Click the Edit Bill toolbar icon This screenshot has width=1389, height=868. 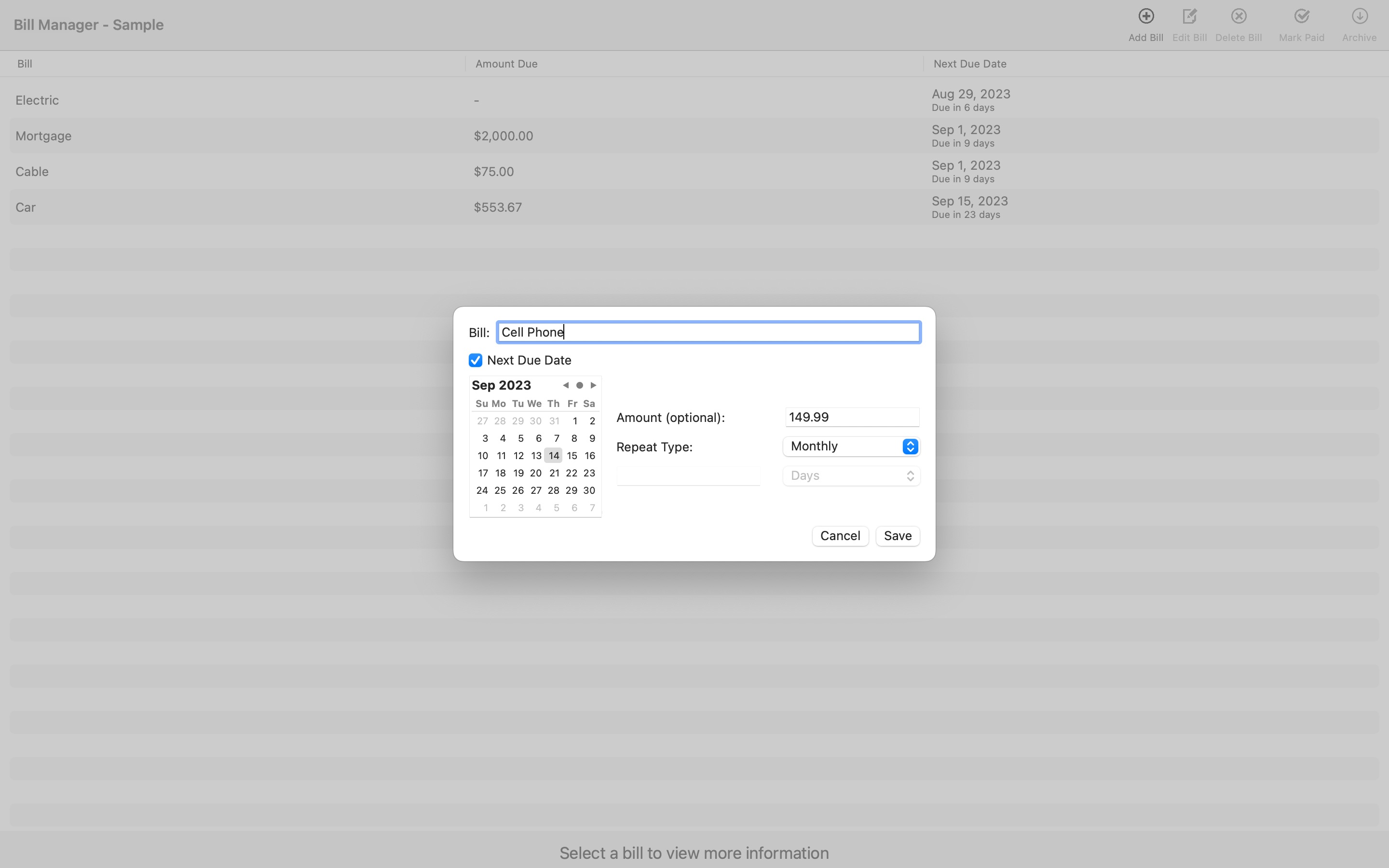click(1189, 17)
